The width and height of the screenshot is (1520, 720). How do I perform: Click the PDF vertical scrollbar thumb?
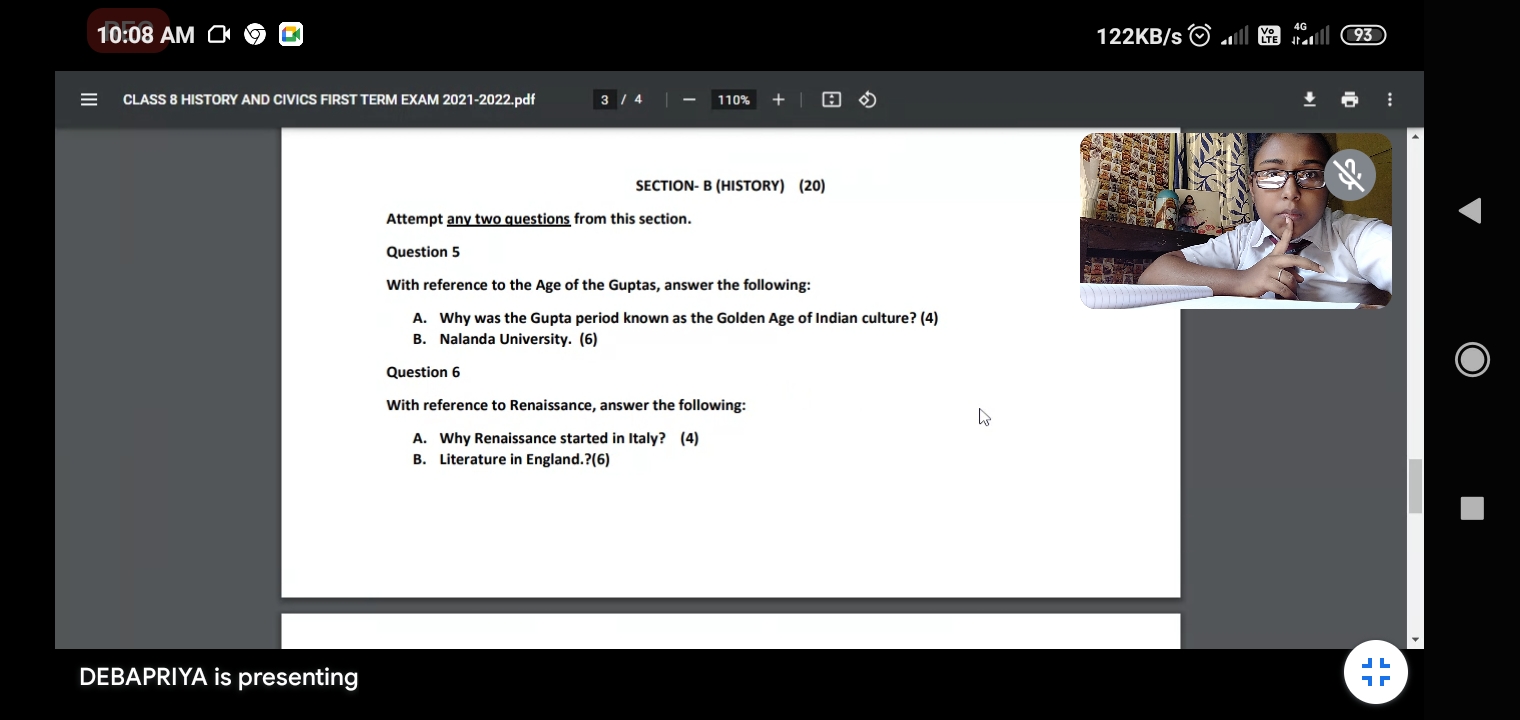pyautogui.click(x=1415, y=487)
